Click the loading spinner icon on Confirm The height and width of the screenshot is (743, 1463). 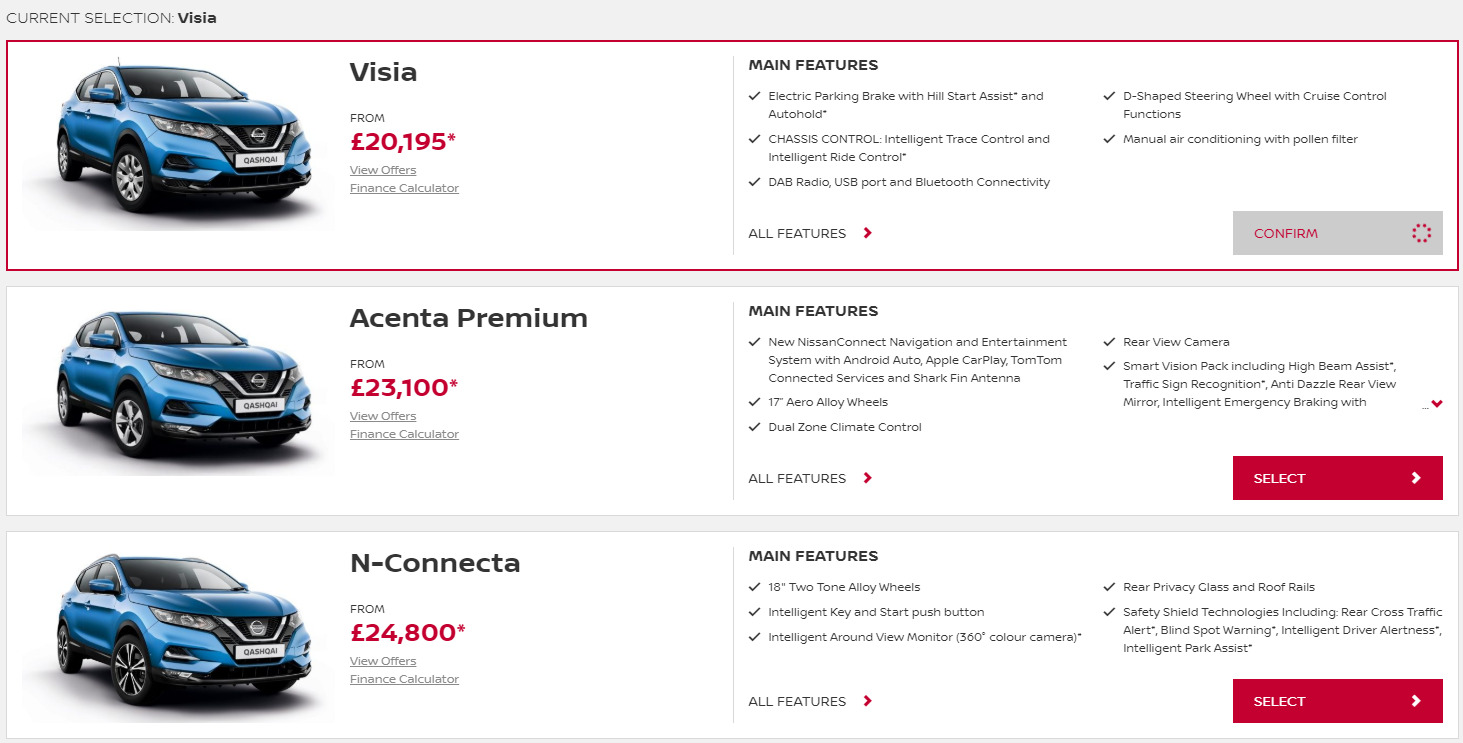point(1421,233)
